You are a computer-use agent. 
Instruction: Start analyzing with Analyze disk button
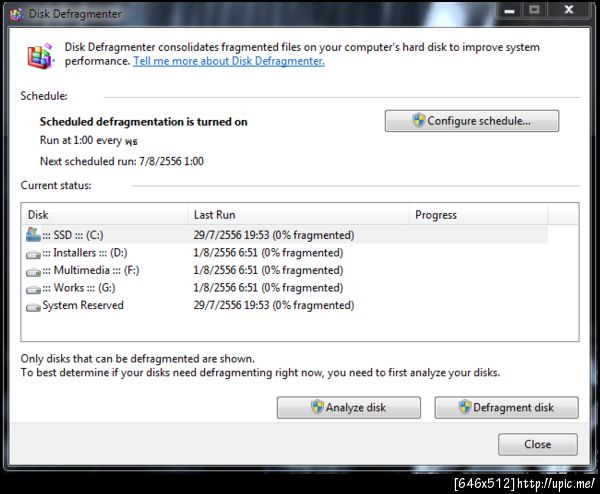click(x=349, y=408)
